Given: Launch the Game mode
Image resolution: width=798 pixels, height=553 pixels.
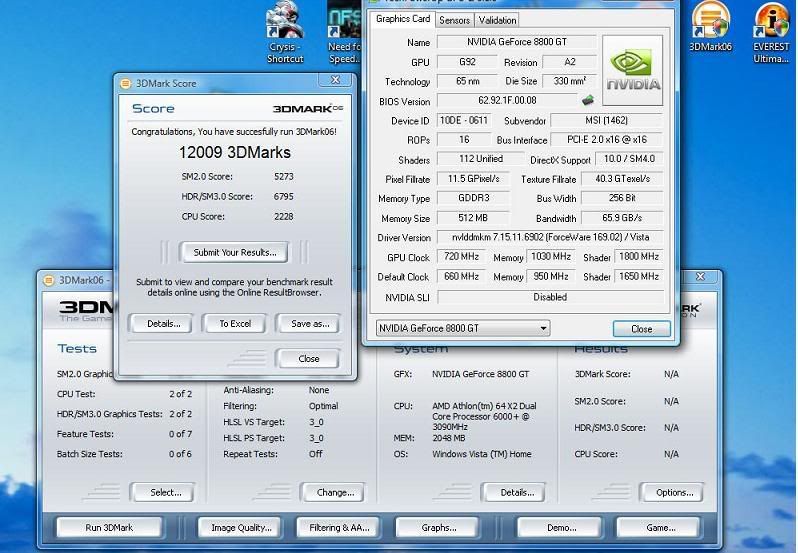Looking at the screenshot, I should click(x=660, y=528).
